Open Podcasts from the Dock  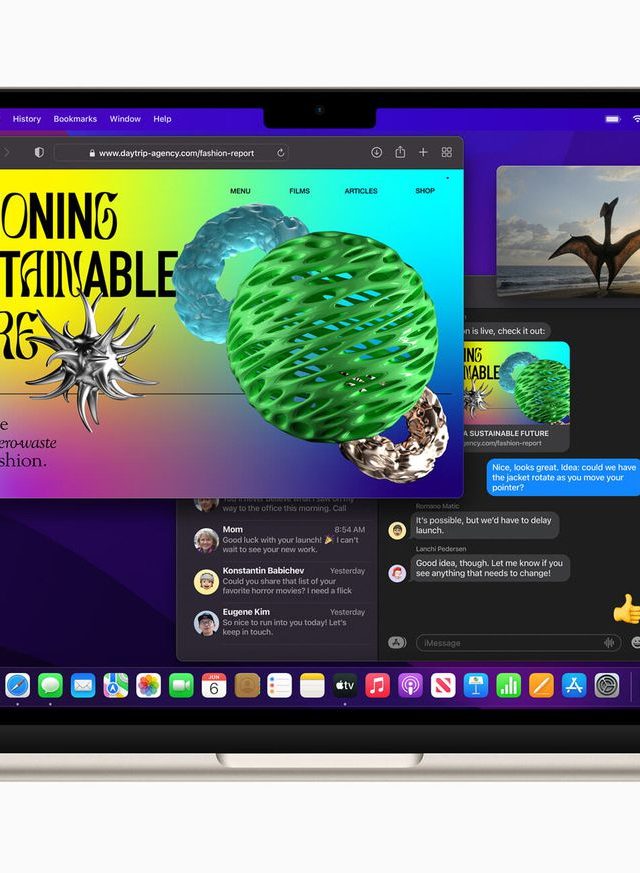(410, 685)
